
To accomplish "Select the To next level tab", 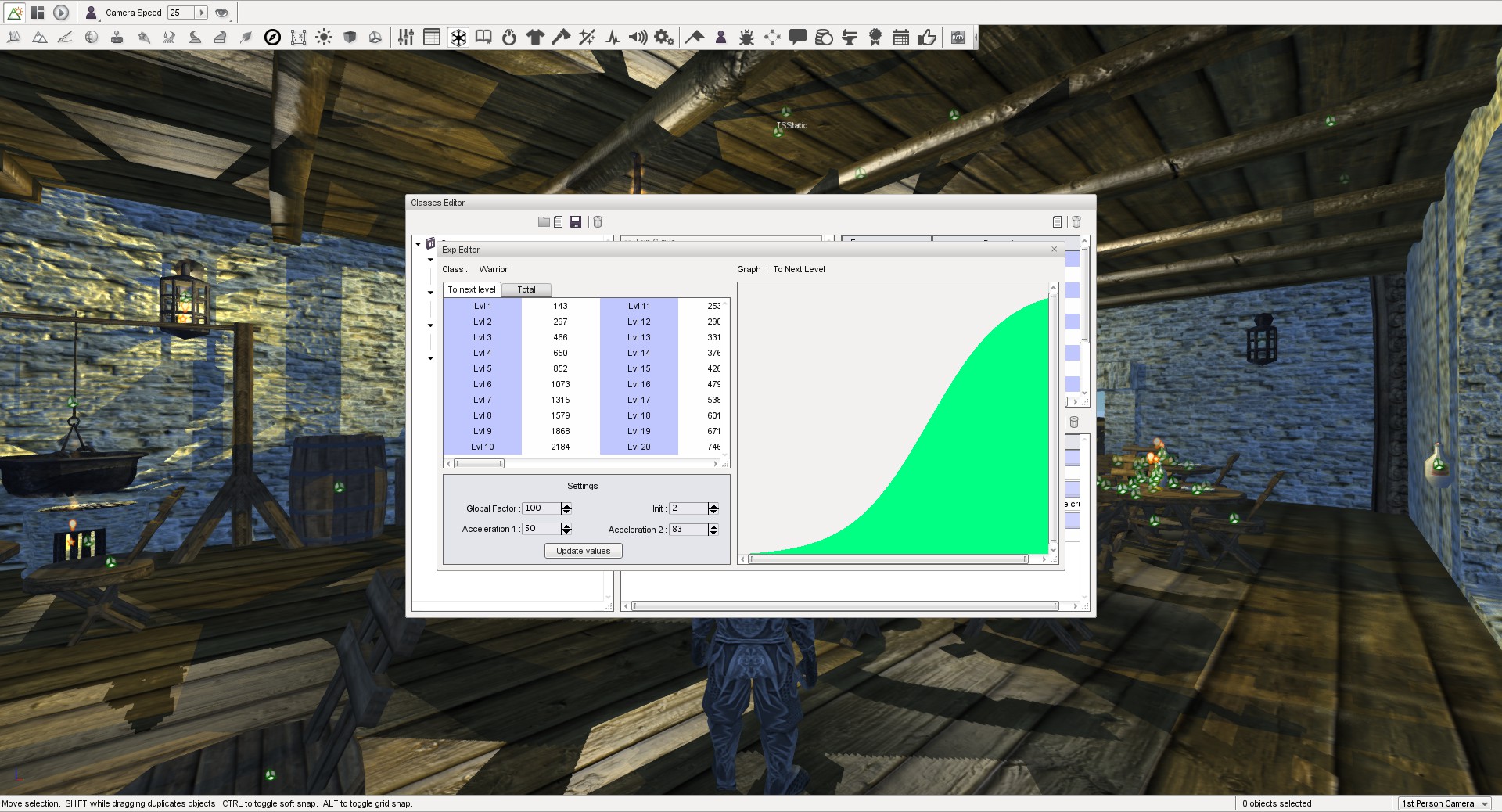I will click(x=471, y=289).
